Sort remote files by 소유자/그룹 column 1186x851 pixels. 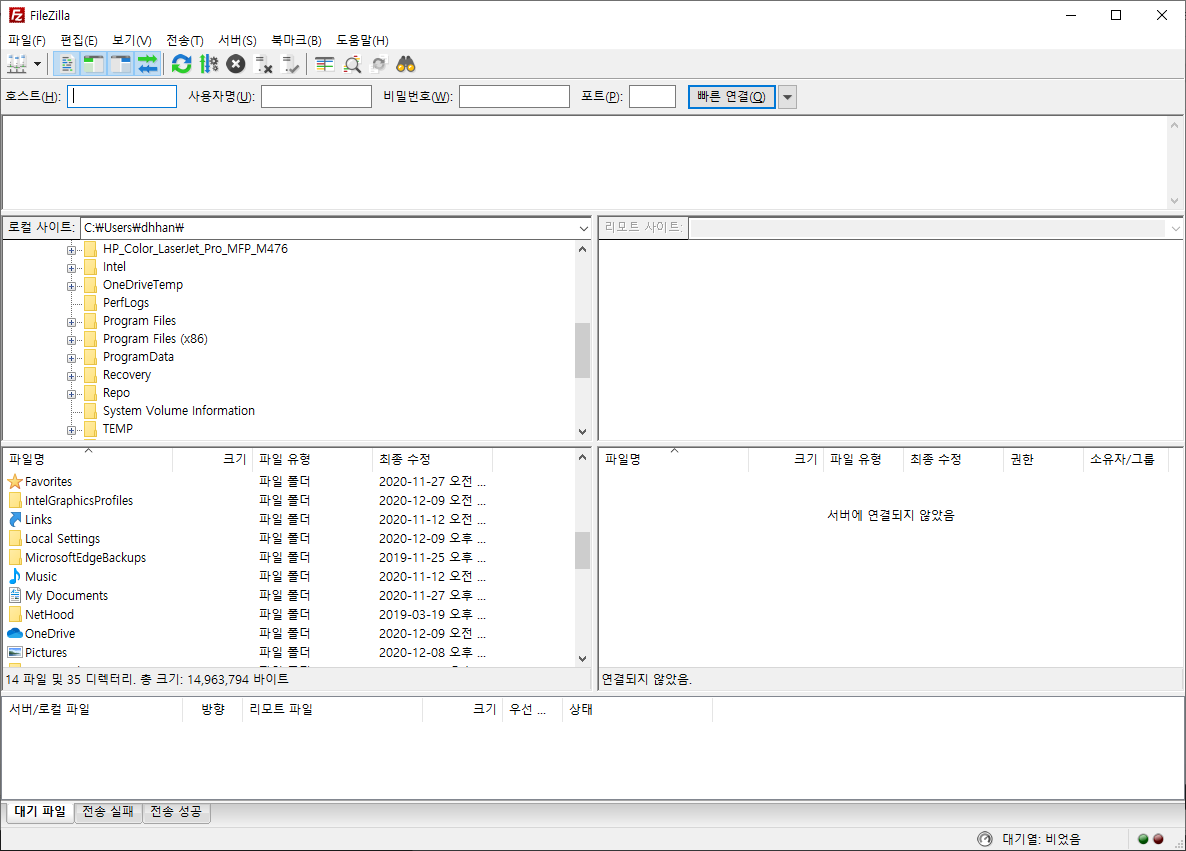[x=1125, y=459]
